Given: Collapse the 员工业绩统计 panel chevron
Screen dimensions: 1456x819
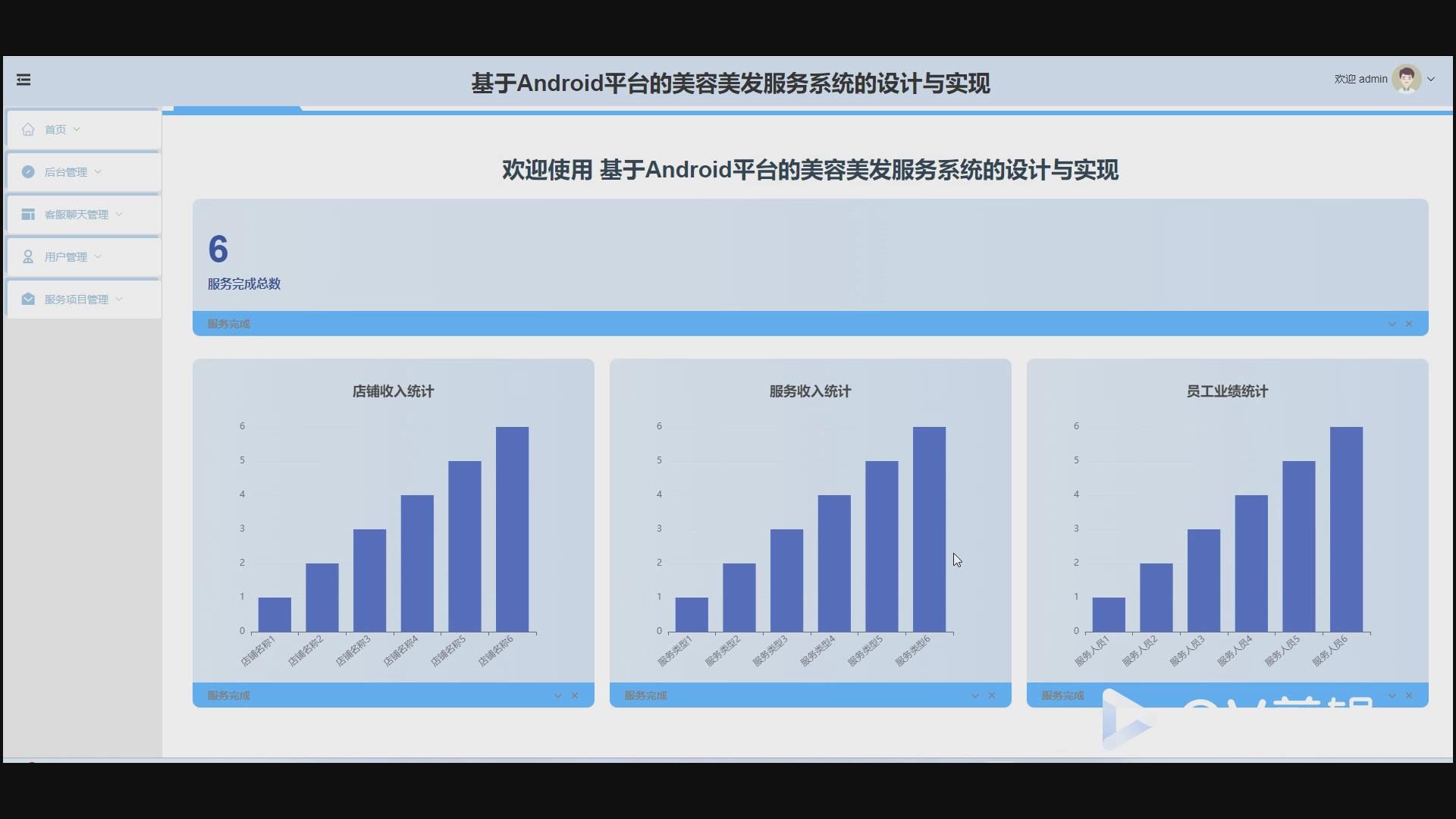Looking at the screenshot, I should pos(1392,695).
